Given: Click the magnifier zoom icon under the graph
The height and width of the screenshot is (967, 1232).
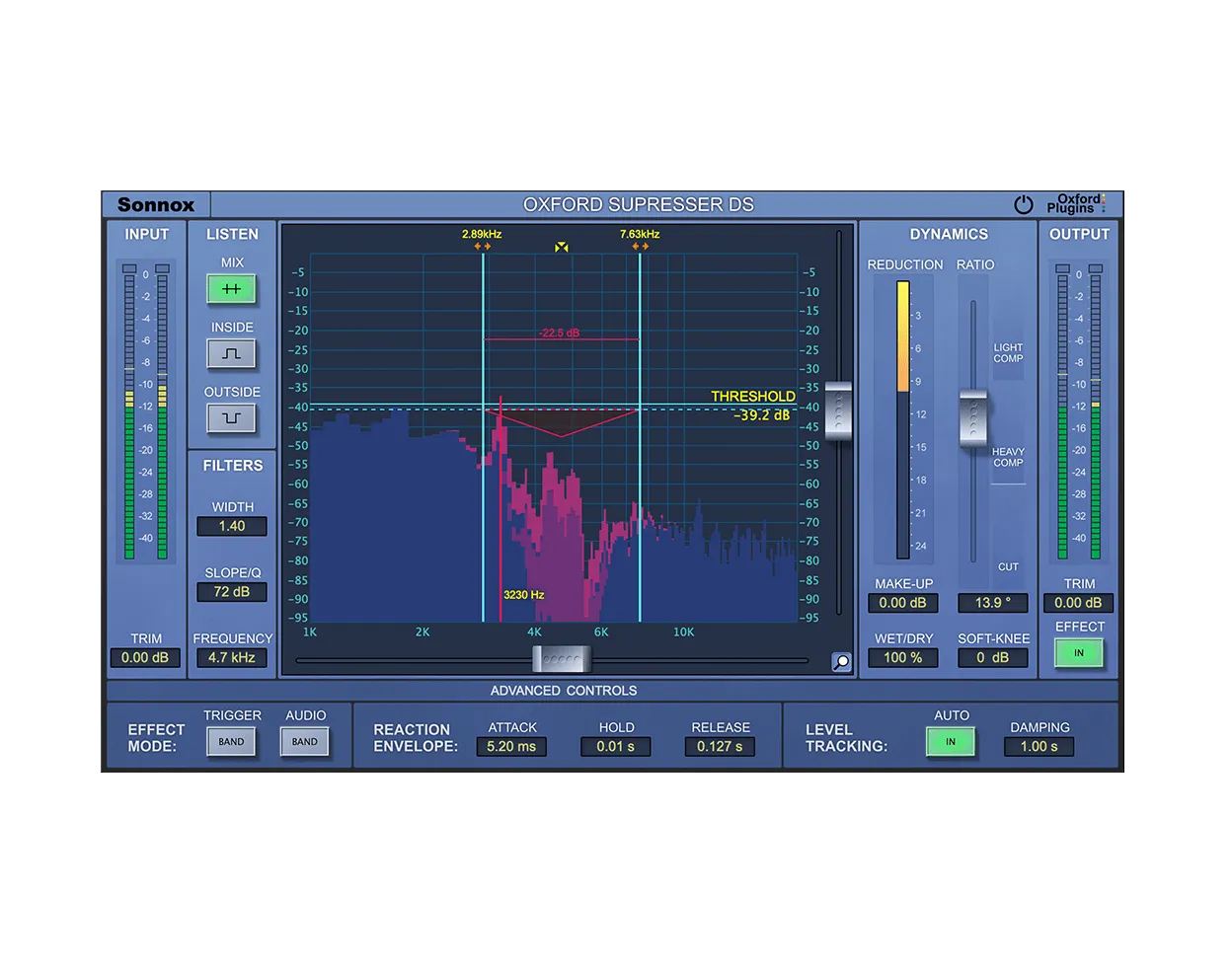Looking at the screenshot, I should tap(841, 662).
